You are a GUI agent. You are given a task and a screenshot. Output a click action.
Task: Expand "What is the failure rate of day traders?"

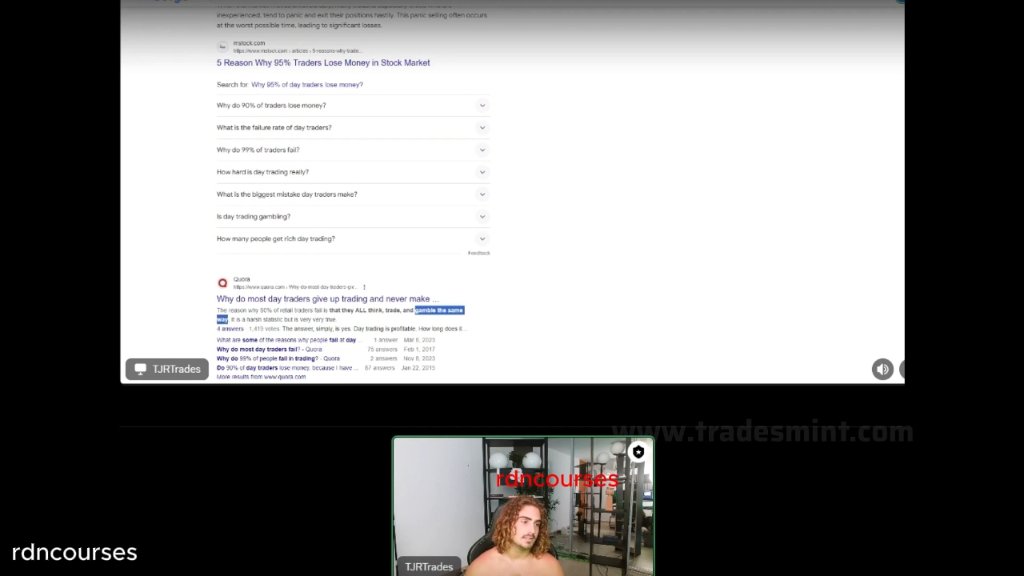click(353, 127)
